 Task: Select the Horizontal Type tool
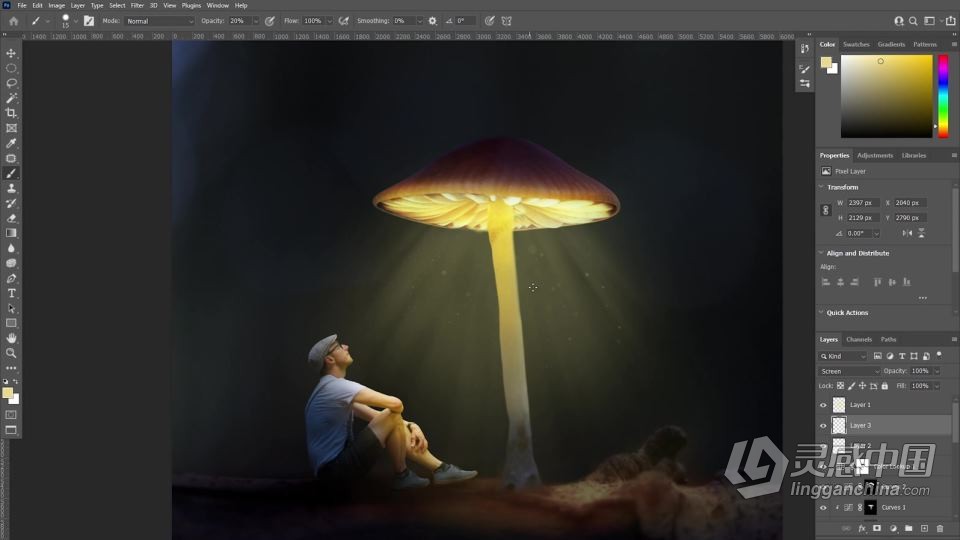(x=11, y=293)
